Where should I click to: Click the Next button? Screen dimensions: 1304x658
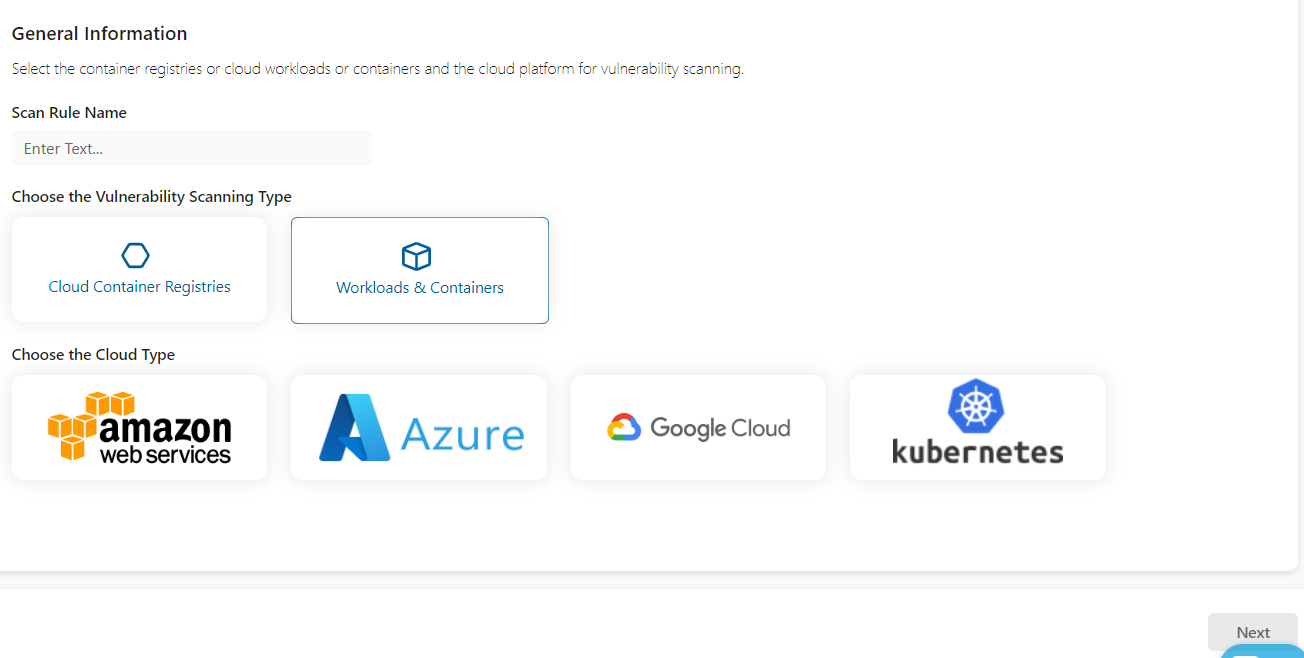click(x=1253, y=632)
